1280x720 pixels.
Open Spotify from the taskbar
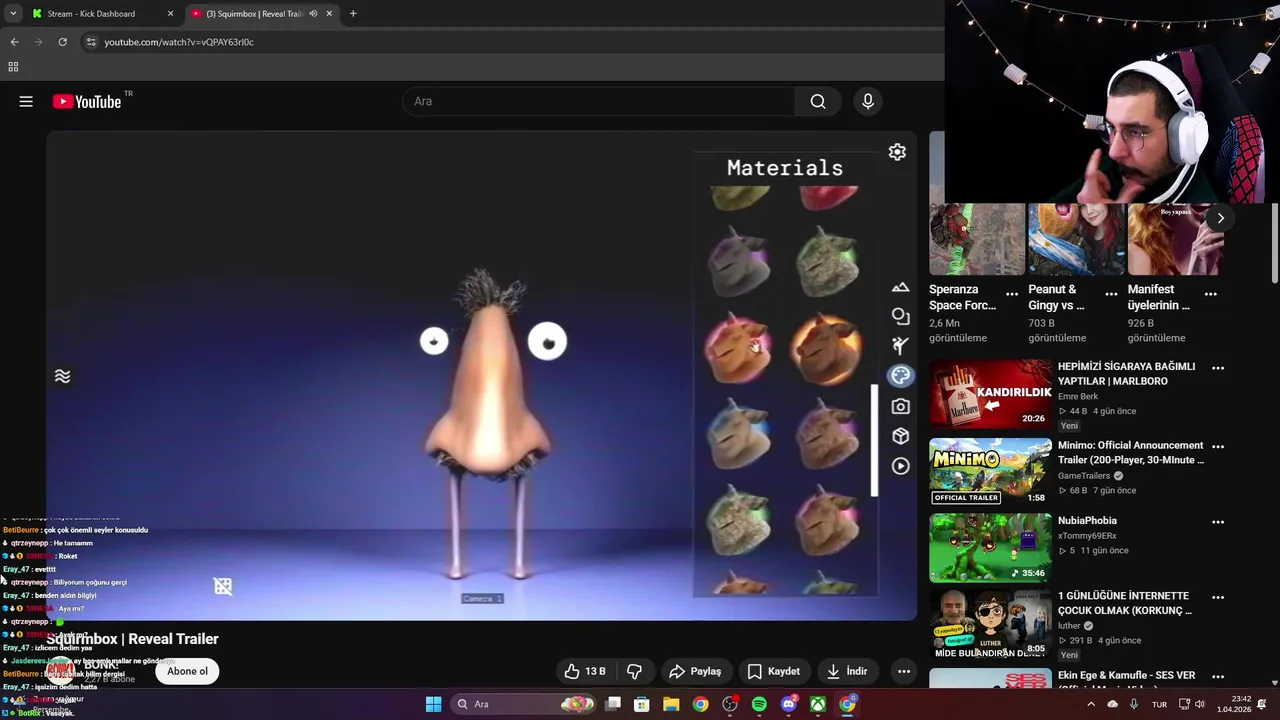coord(759,704)
